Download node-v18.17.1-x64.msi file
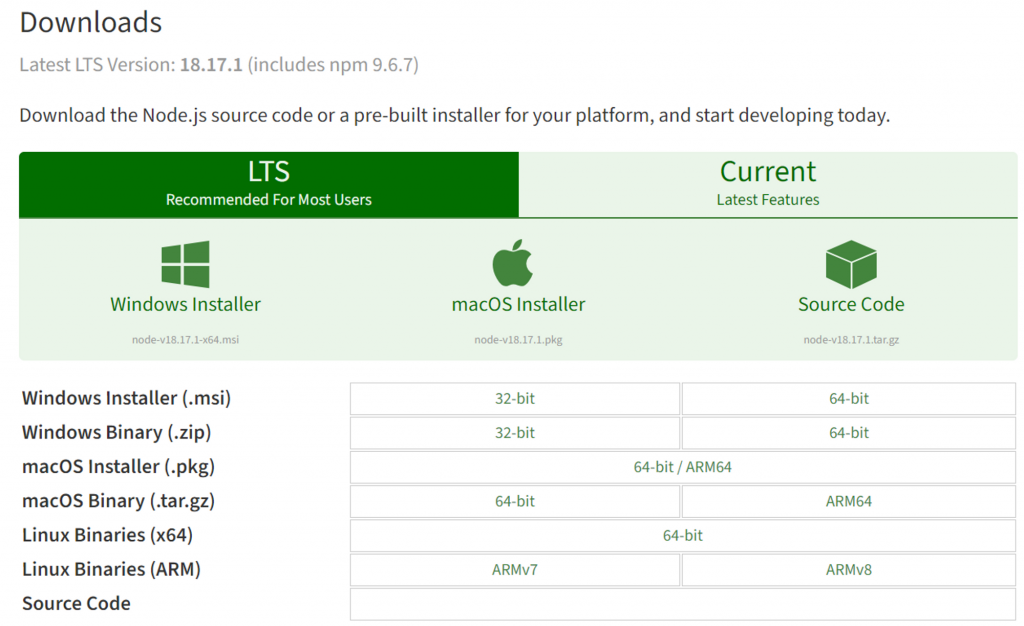Viewport: 1024px width, 626px height. point(185,339)
